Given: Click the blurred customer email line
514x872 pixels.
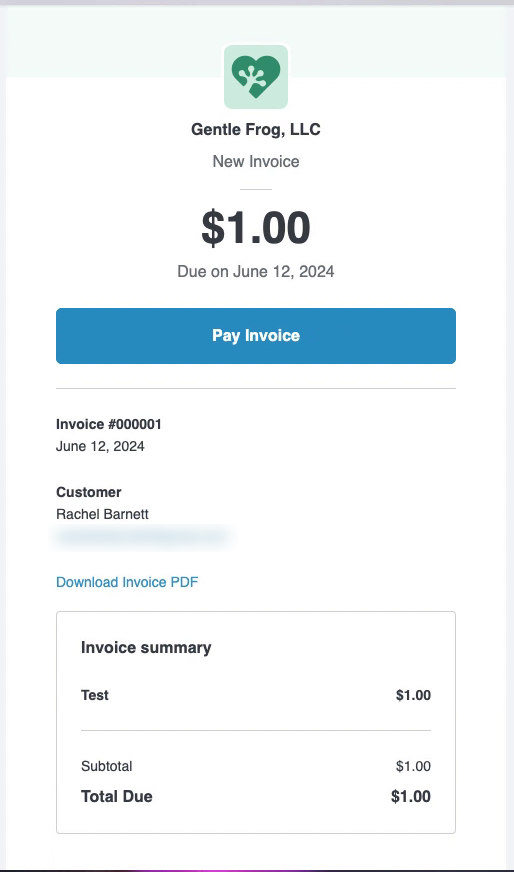Looking at the screenshot, I should point(142,537).
